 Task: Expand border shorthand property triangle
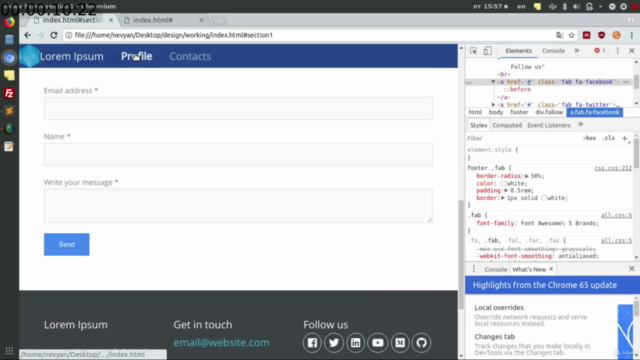point(503,198)
